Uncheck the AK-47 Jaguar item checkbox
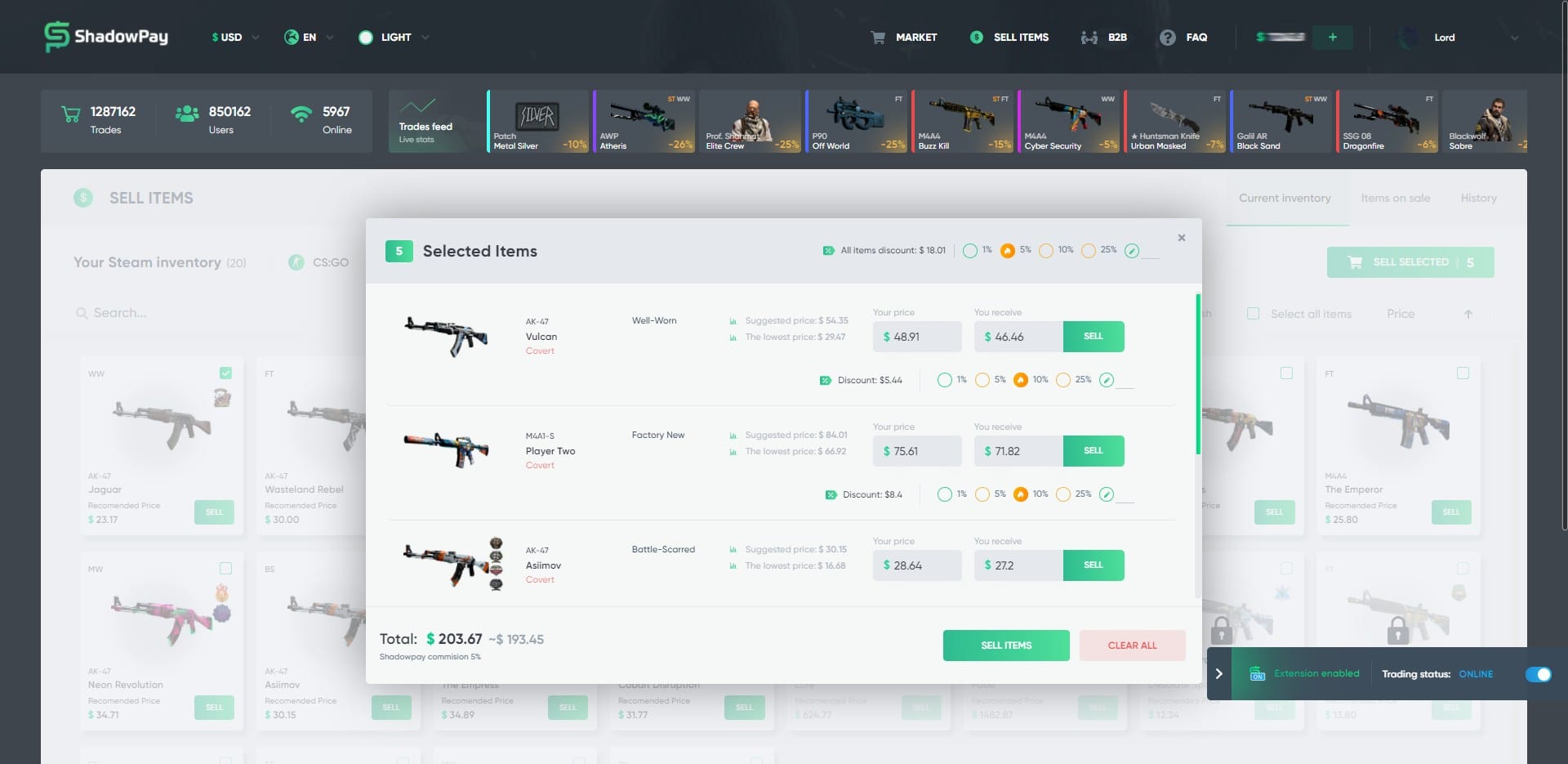 point(225,373)
